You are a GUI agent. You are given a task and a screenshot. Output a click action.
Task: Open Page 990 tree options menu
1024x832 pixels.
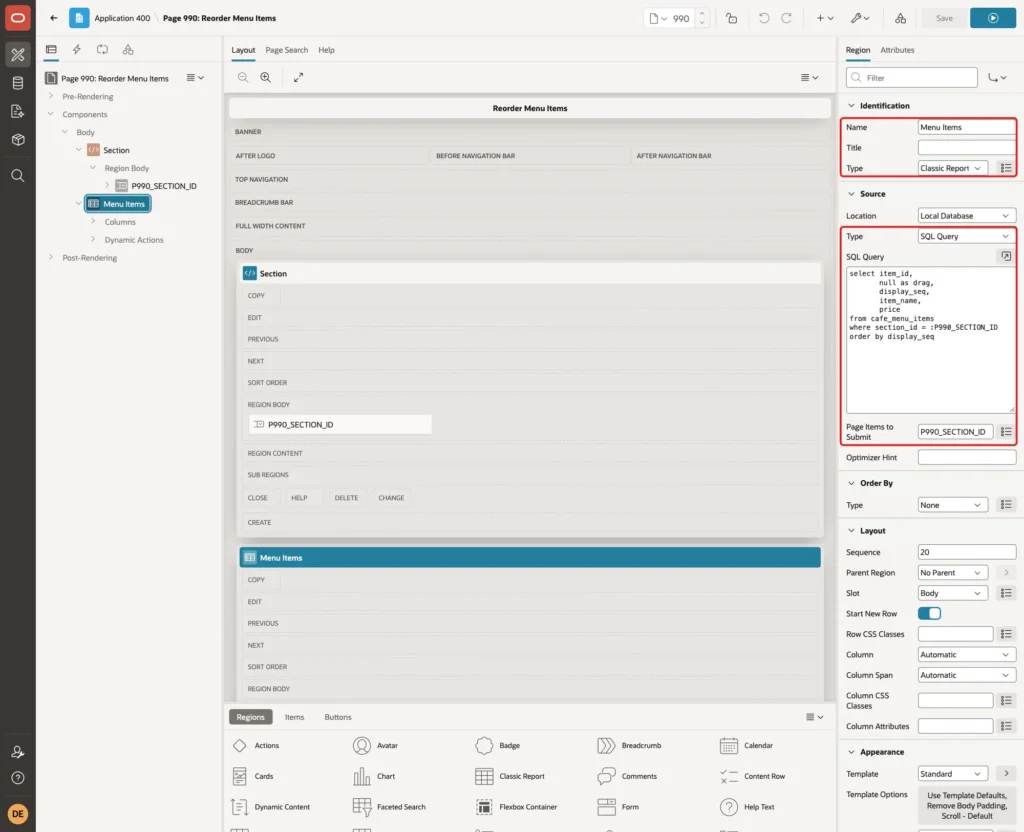[195, 78]
